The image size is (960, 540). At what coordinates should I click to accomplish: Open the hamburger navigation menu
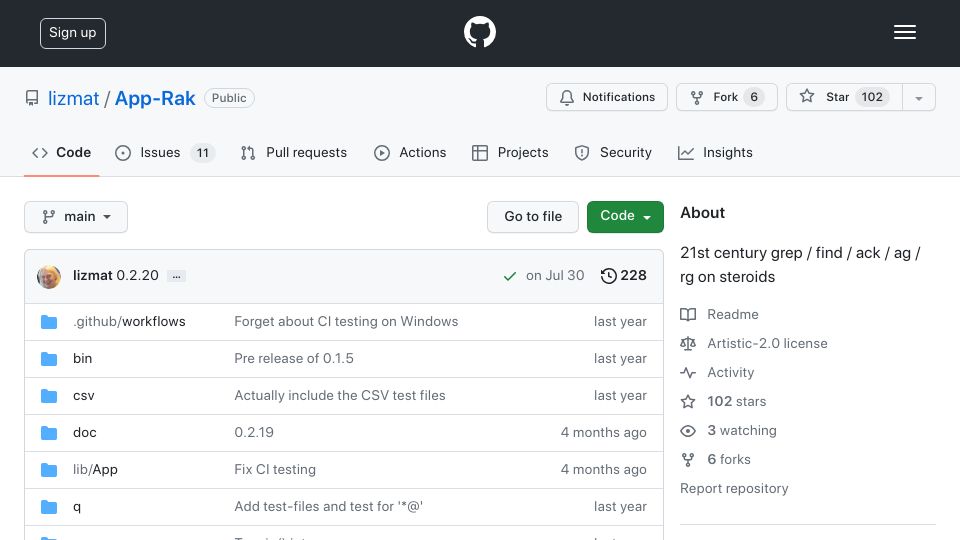pyautogui.click(x=904, y=32)
